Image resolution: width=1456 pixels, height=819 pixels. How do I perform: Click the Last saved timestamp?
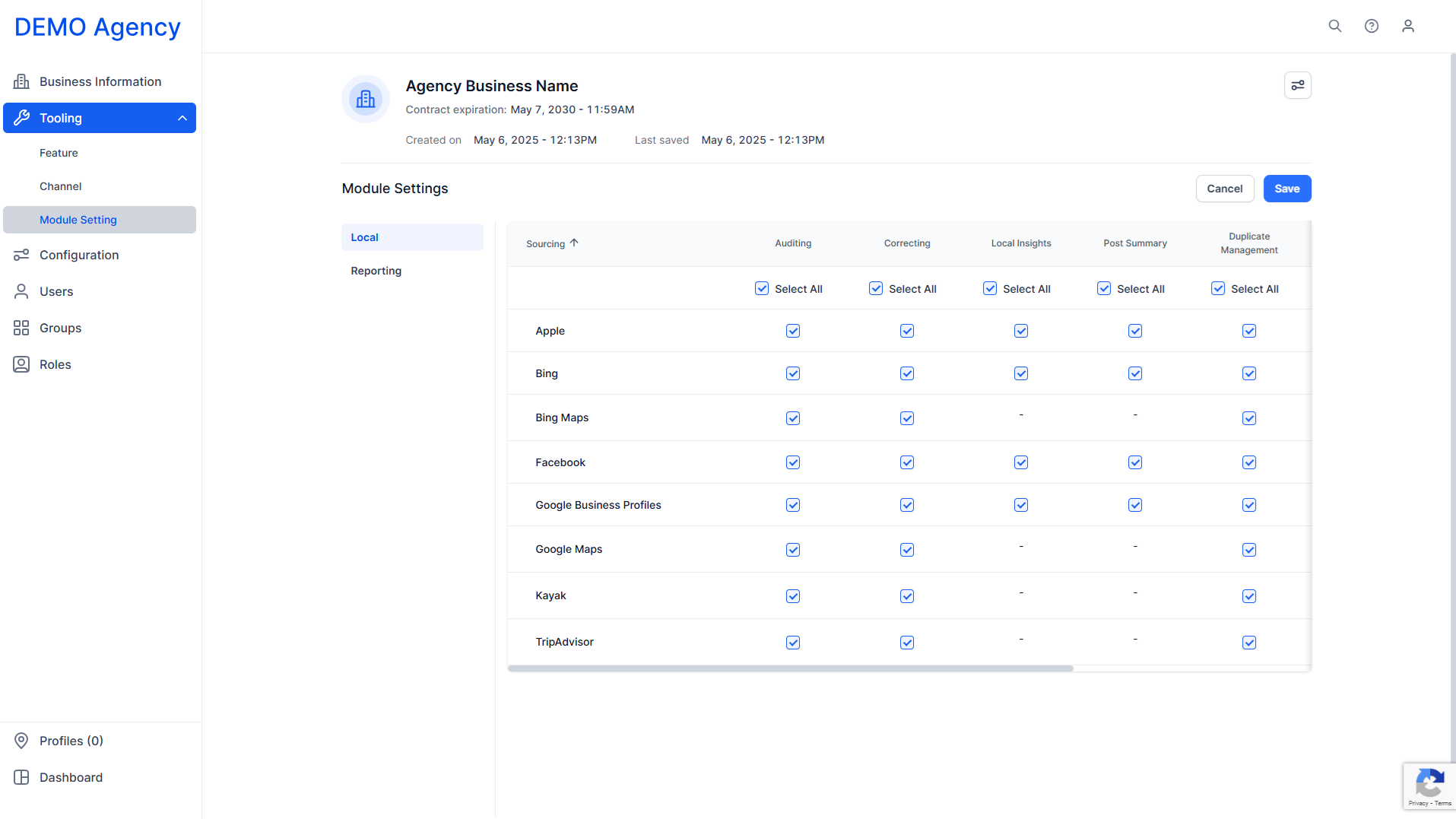(x=763, y=140)
